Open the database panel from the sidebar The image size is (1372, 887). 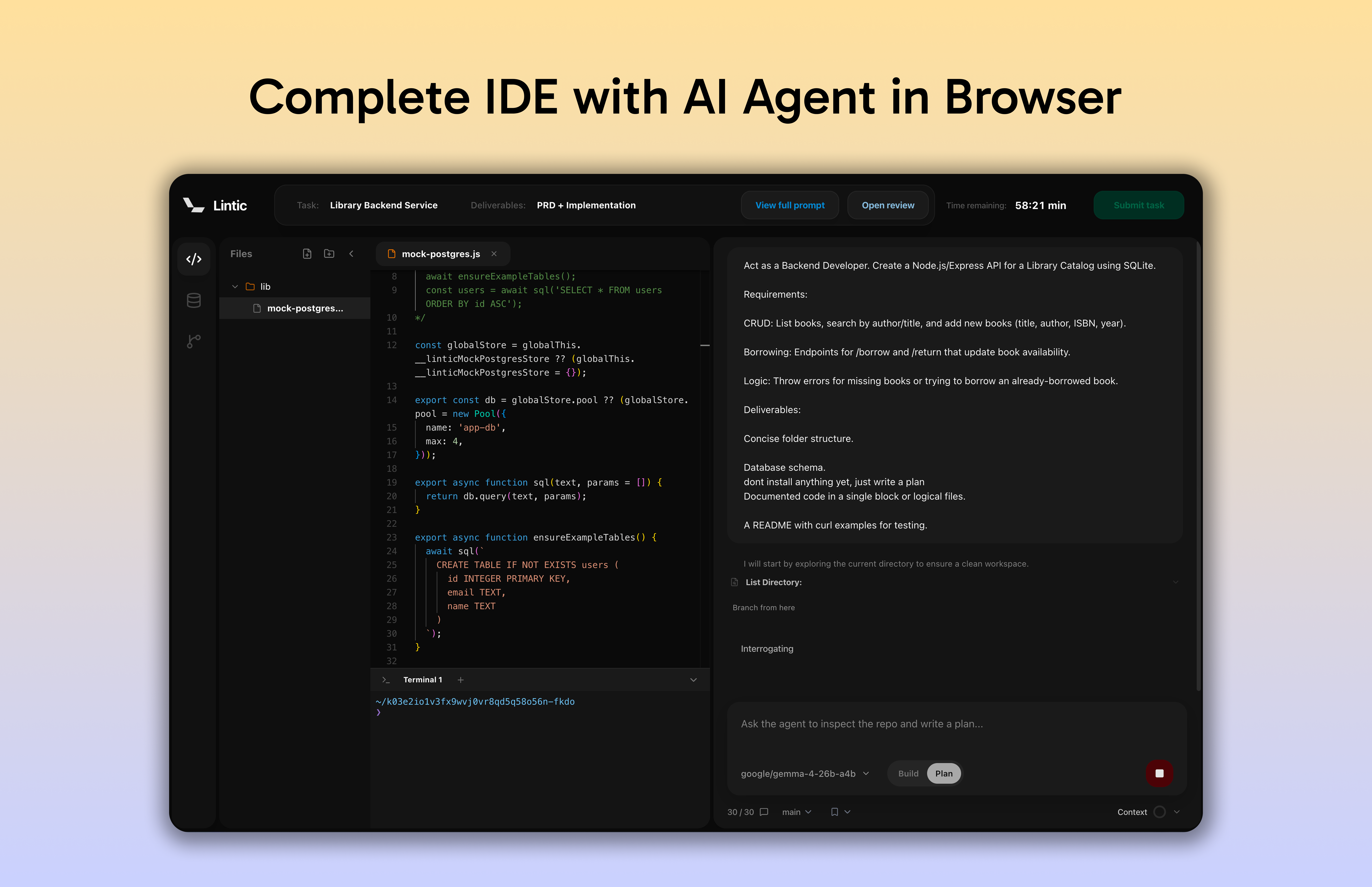pyautogui.click(x=194, y=300)
